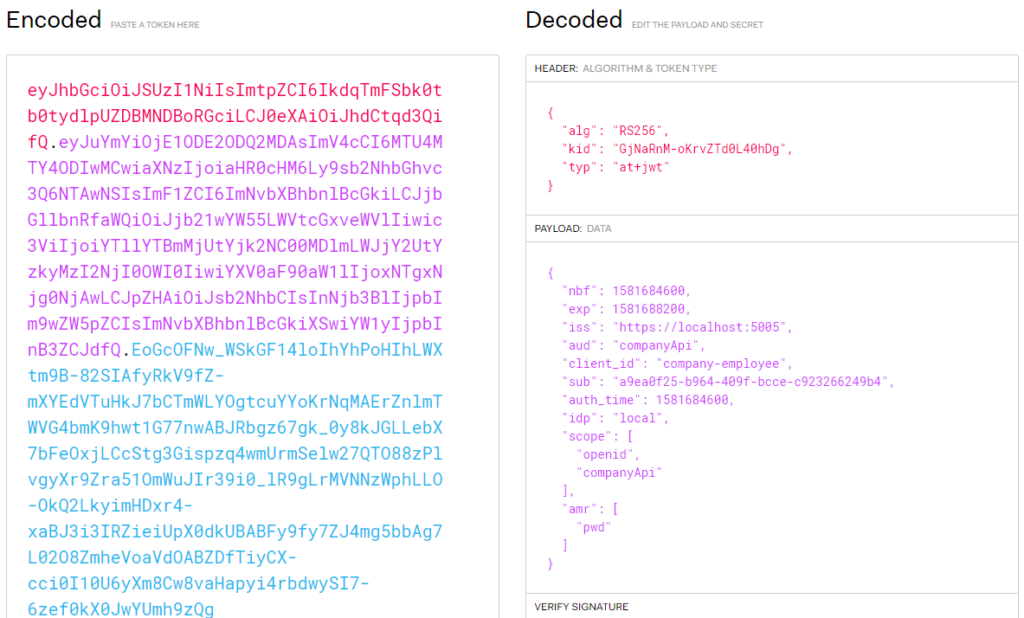Click the "pwd" entry in amr array
This screenshot has width=1024, height=618.
coord(594,526)
